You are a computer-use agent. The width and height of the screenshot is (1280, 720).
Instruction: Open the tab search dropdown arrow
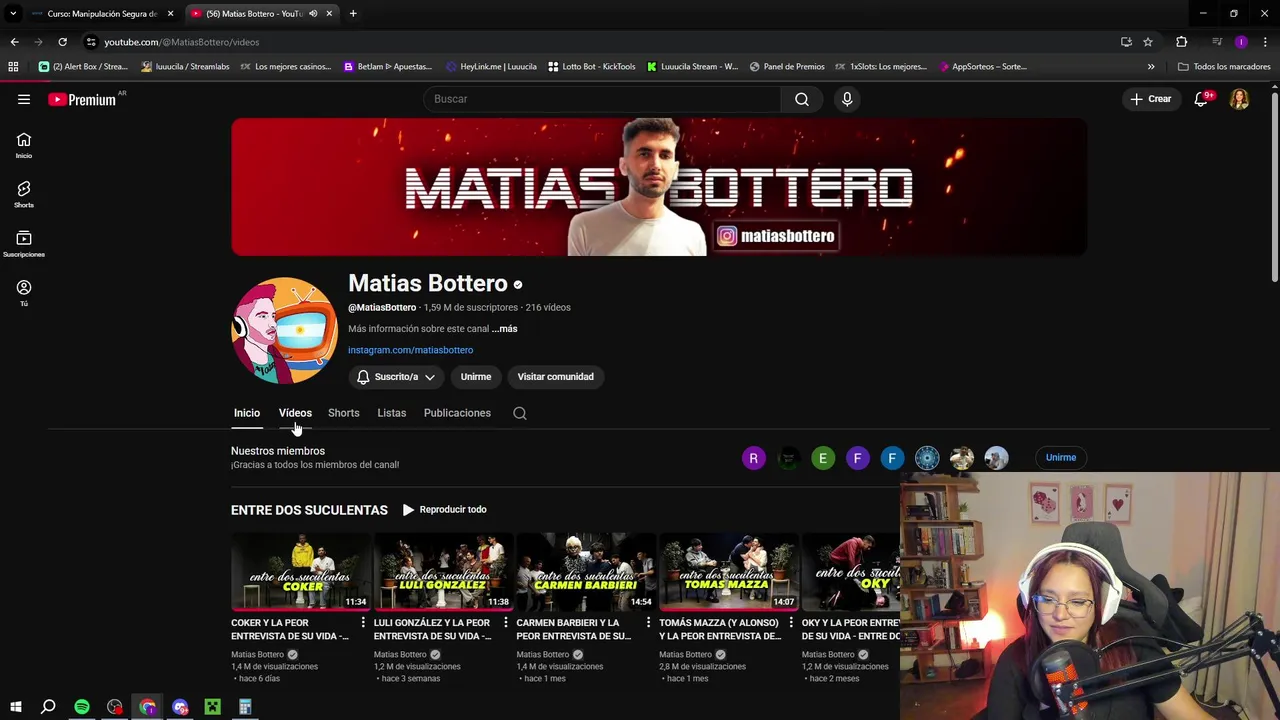coord(13,13)
